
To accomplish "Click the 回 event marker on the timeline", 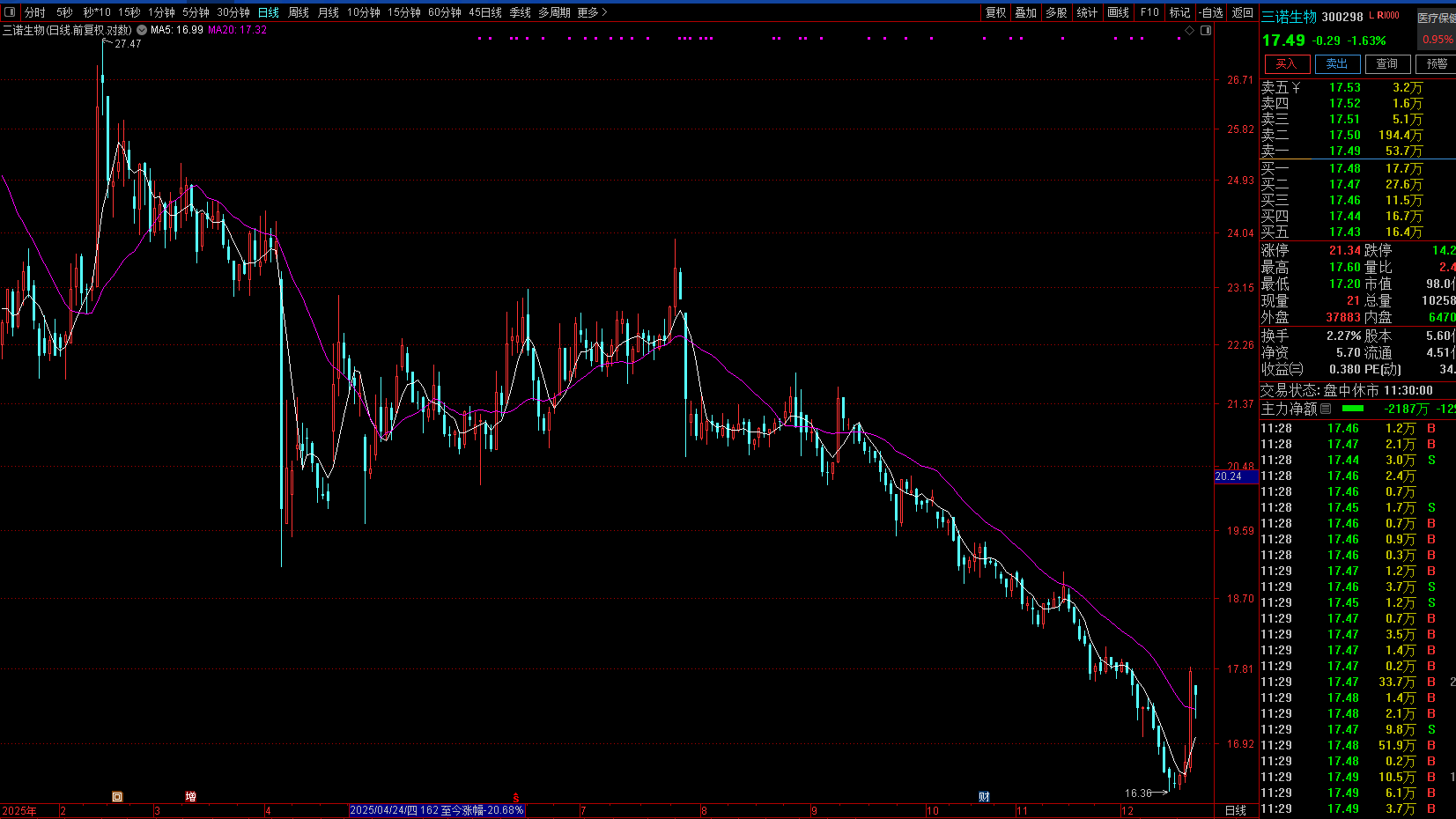I will (117, 797).
